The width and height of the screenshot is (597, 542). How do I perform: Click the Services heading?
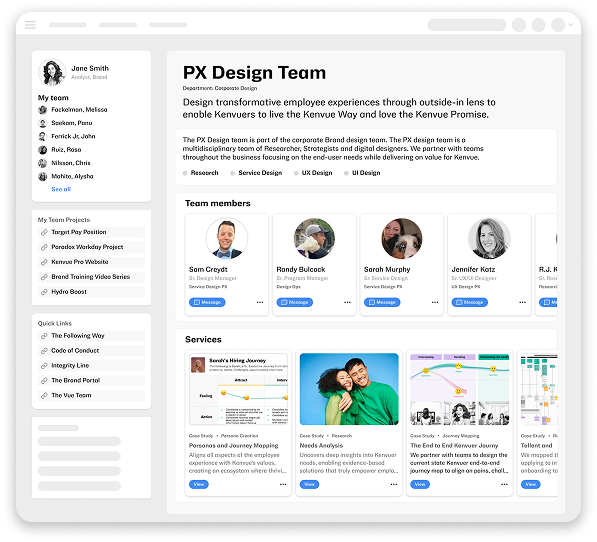coord(203,340)
